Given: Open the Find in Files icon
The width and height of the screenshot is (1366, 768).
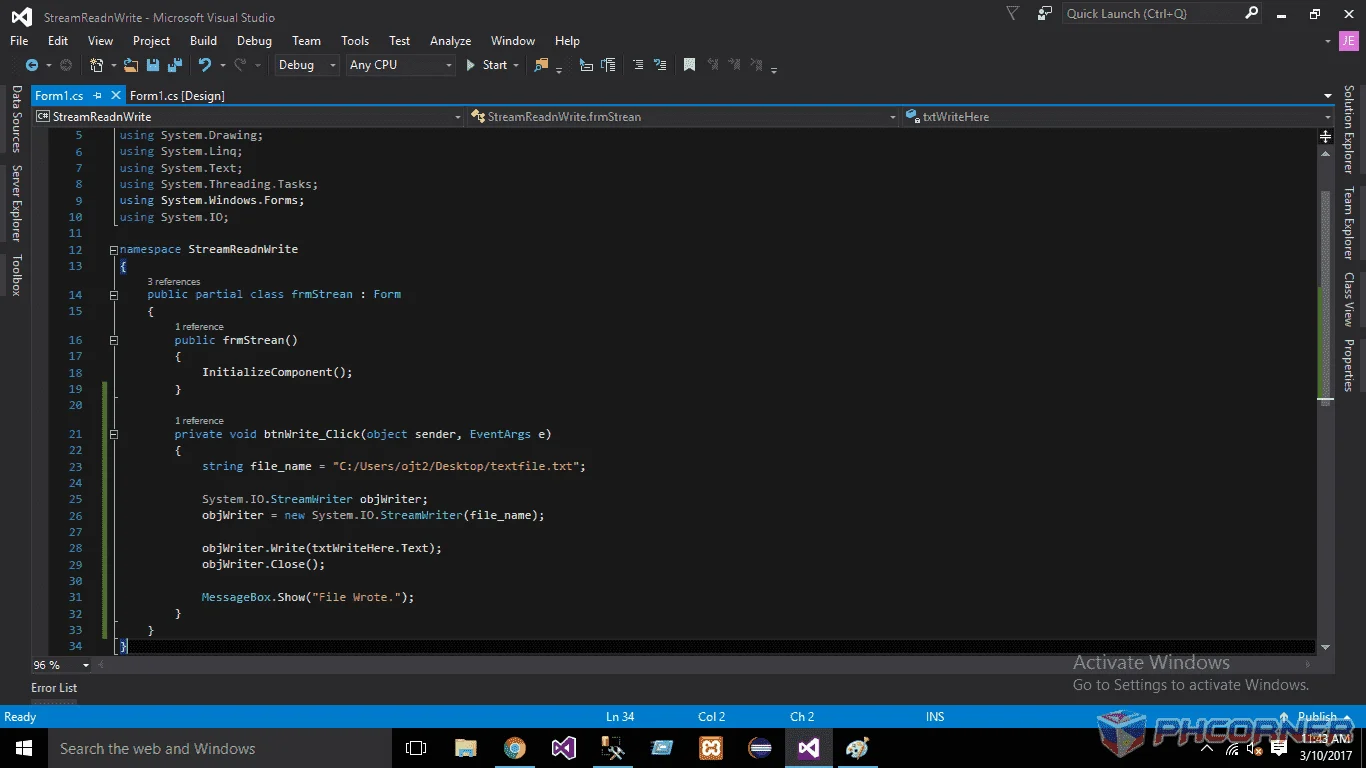Looking at the screenshot, I should point(541,65).
